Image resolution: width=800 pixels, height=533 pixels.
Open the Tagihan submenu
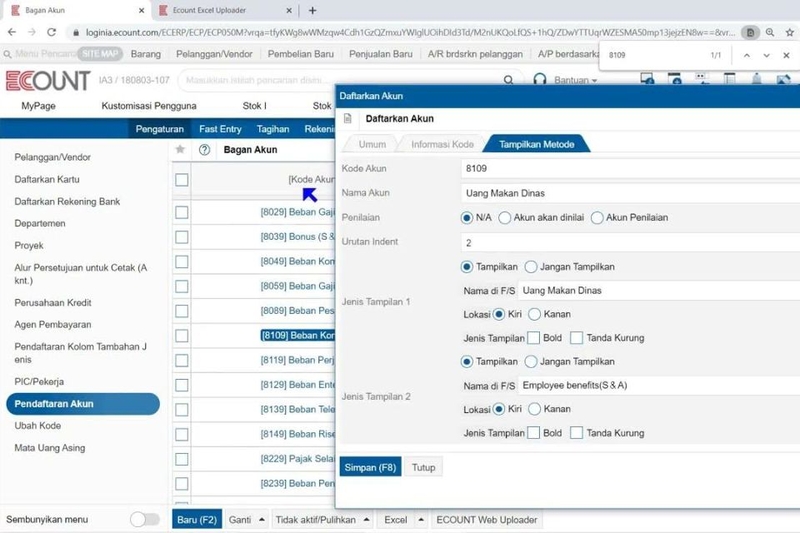(272, 129)
